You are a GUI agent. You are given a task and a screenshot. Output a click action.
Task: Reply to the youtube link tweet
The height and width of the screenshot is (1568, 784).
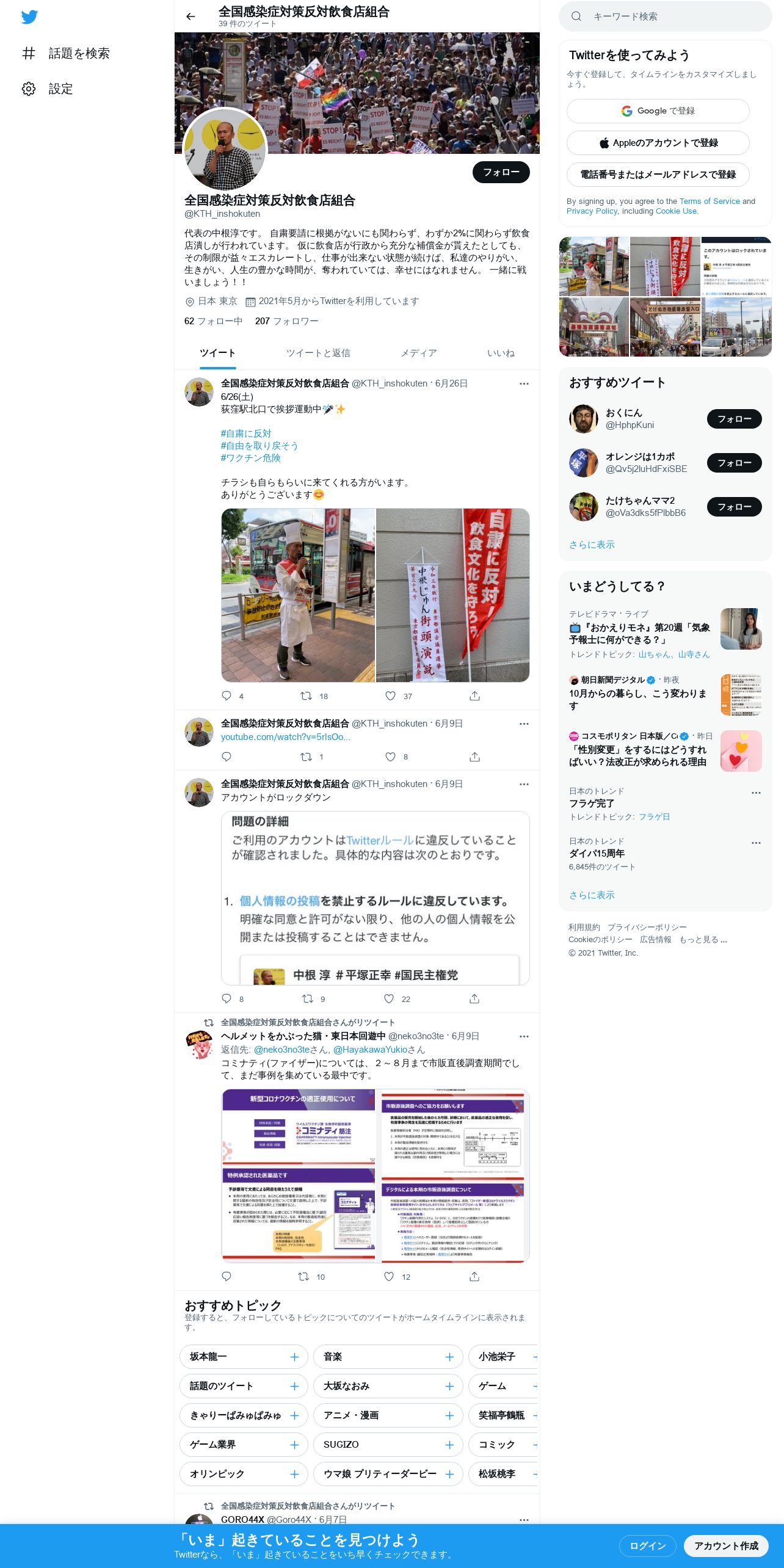[x=227, y=757]
